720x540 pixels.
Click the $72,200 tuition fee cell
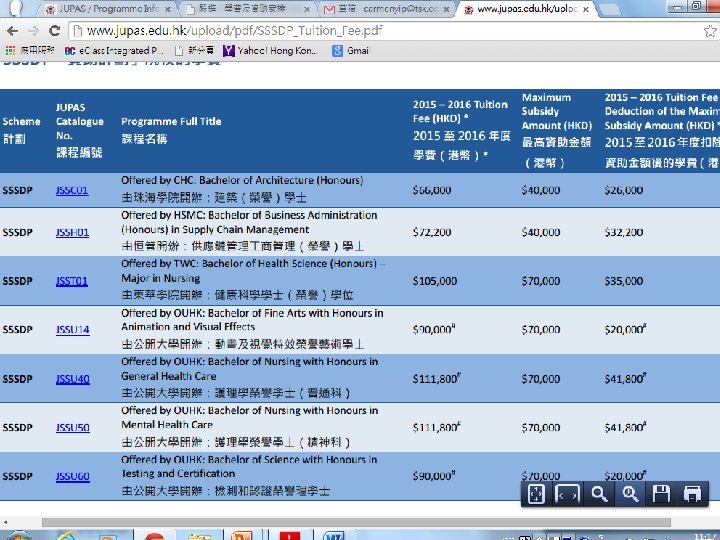pyautogui.click(x=432, y=232)
